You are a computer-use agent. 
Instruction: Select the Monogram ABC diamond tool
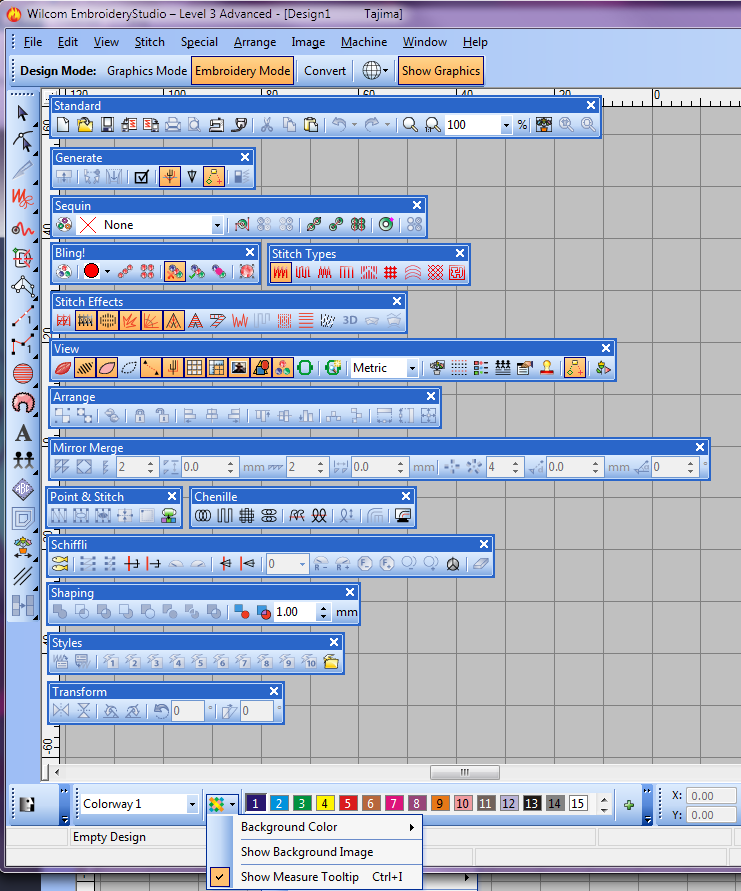[23, 489]
